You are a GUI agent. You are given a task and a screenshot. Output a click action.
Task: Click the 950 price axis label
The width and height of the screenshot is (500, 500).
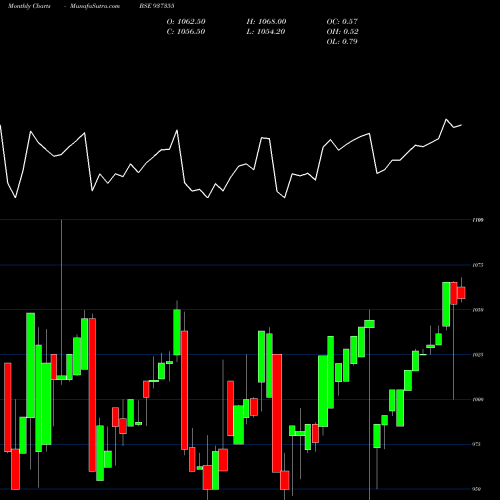pyautogui.click(x=477, y=489)
